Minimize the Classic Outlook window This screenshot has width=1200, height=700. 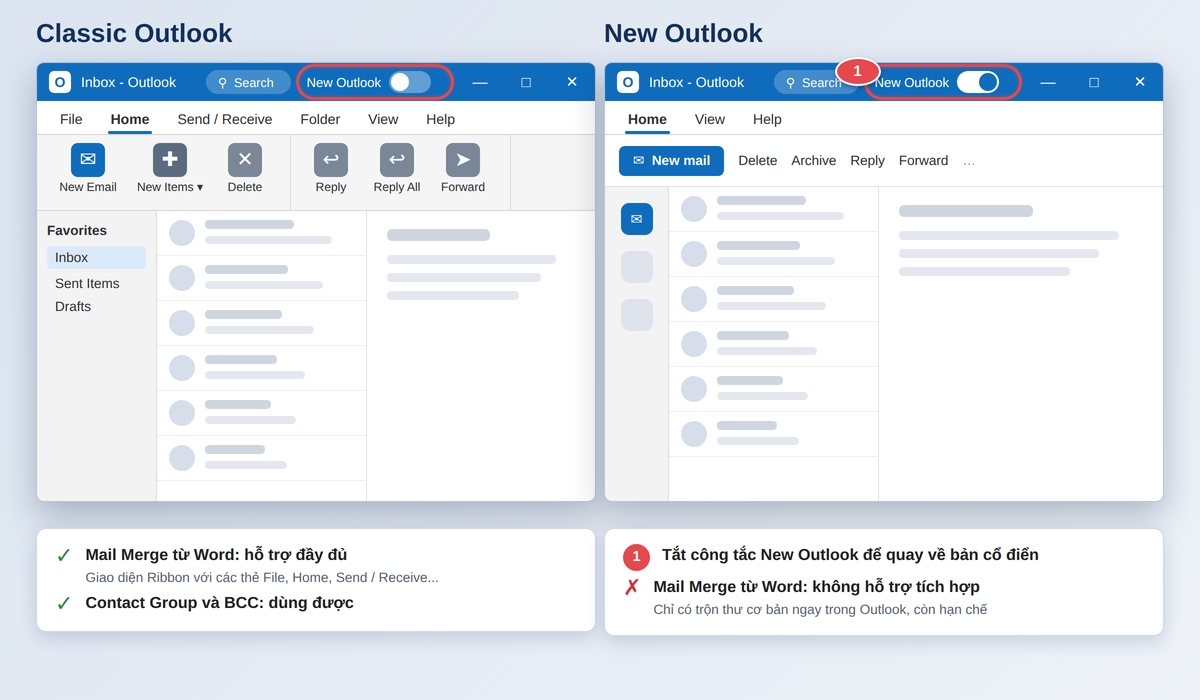coord(480,82)
